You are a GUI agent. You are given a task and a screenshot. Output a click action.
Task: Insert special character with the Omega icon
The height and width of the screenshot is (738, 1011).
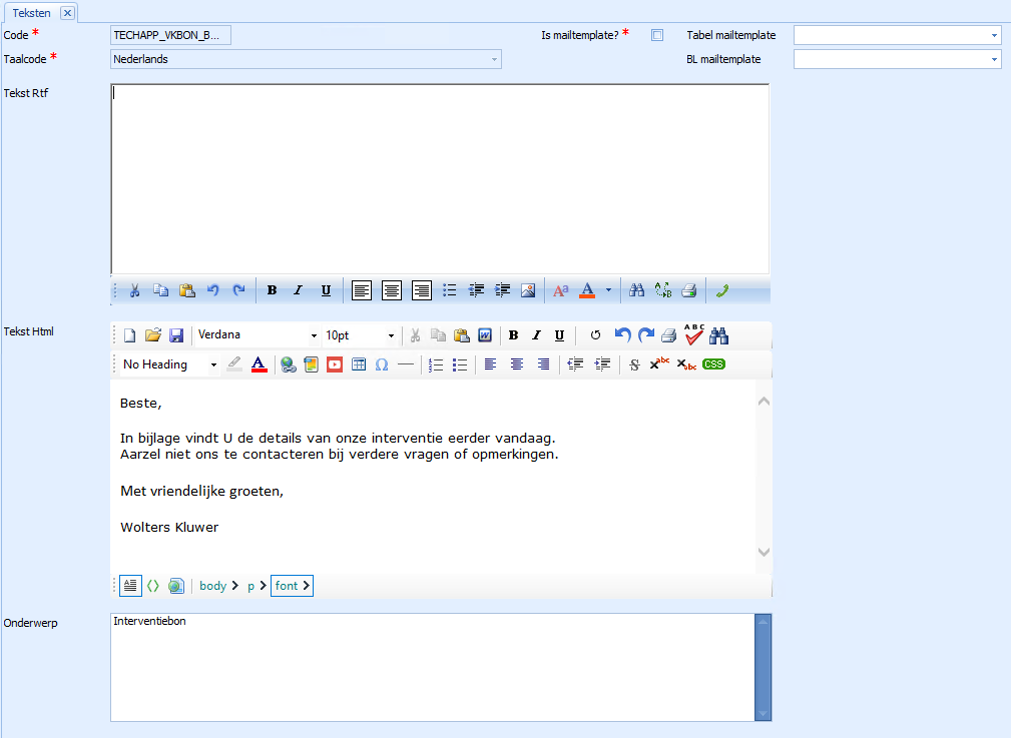[x=381, y=365]
